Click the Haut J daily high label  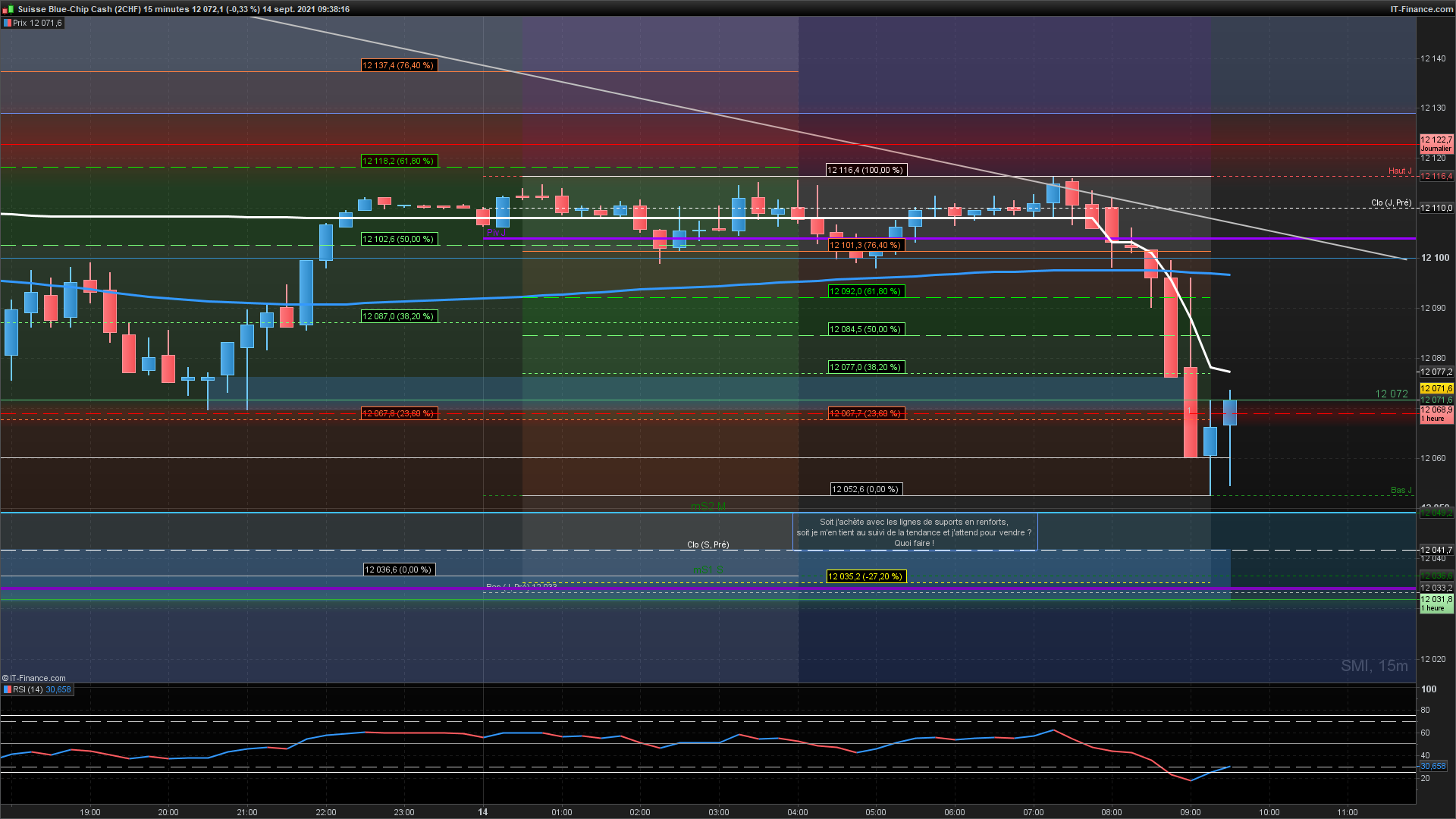pos(1399,171)
